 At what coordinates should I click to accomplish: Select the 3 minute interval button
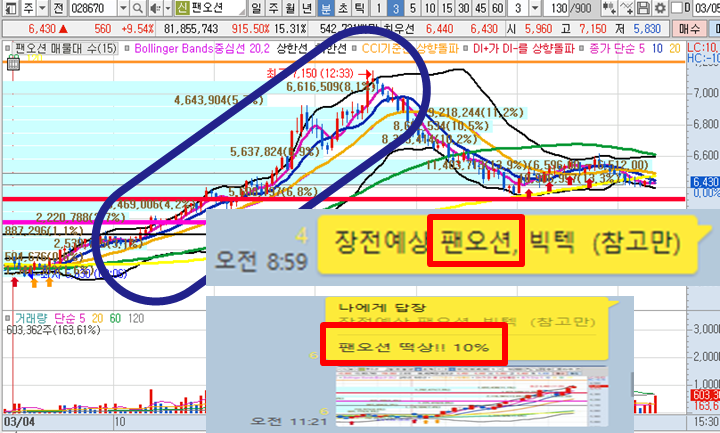click(x=396, y=8)
